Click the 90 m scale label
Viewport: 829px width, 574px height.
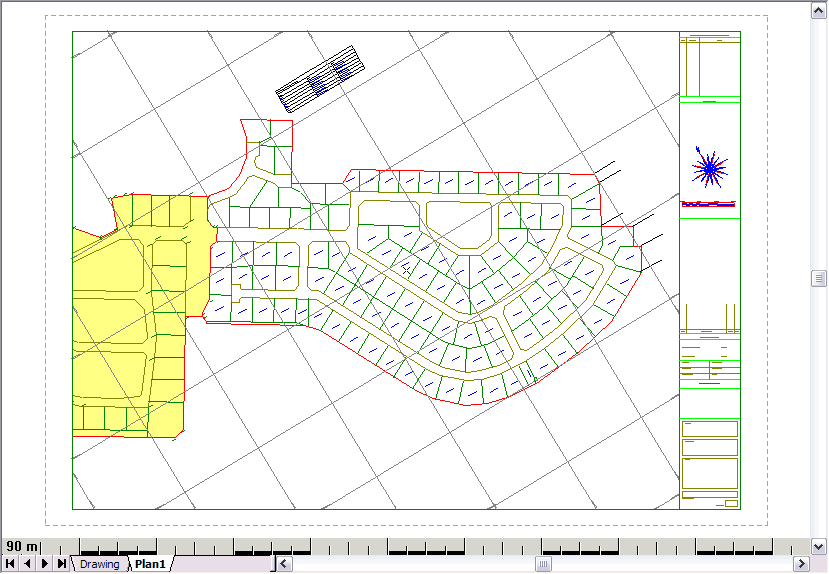[22, 546]
